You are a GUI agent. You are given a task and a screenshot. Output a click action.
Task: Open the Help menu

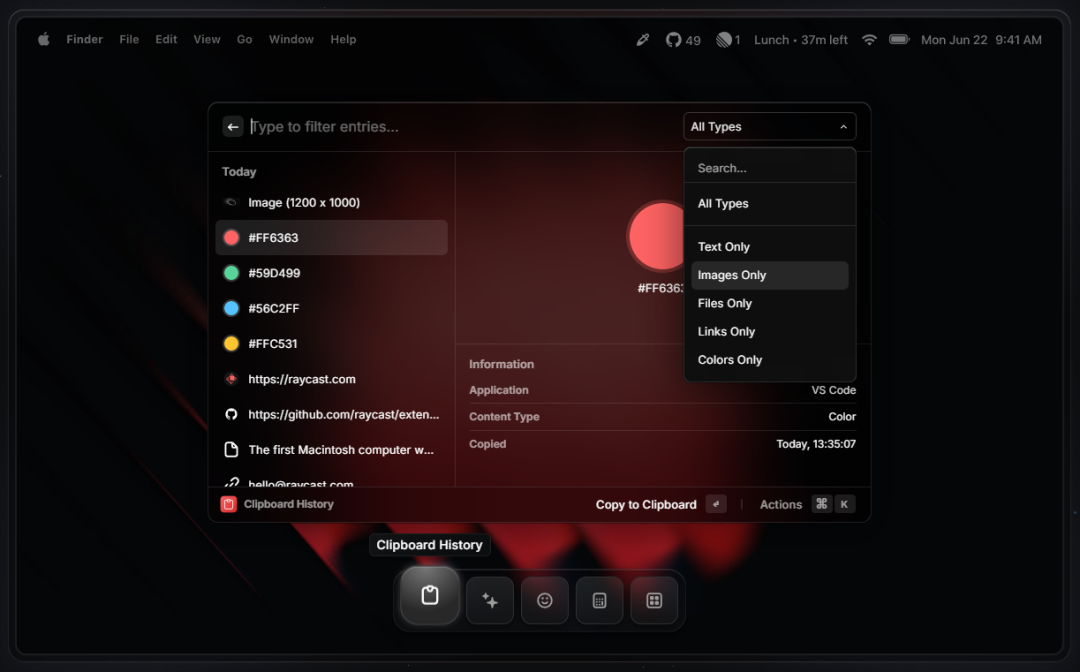343,39
